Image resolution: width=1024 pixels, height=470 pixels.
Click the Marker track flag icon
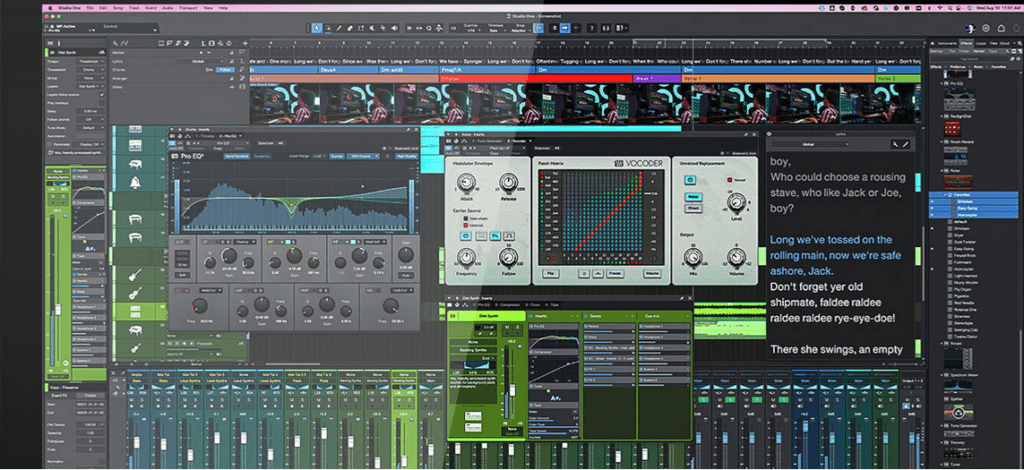pos(242,53)
